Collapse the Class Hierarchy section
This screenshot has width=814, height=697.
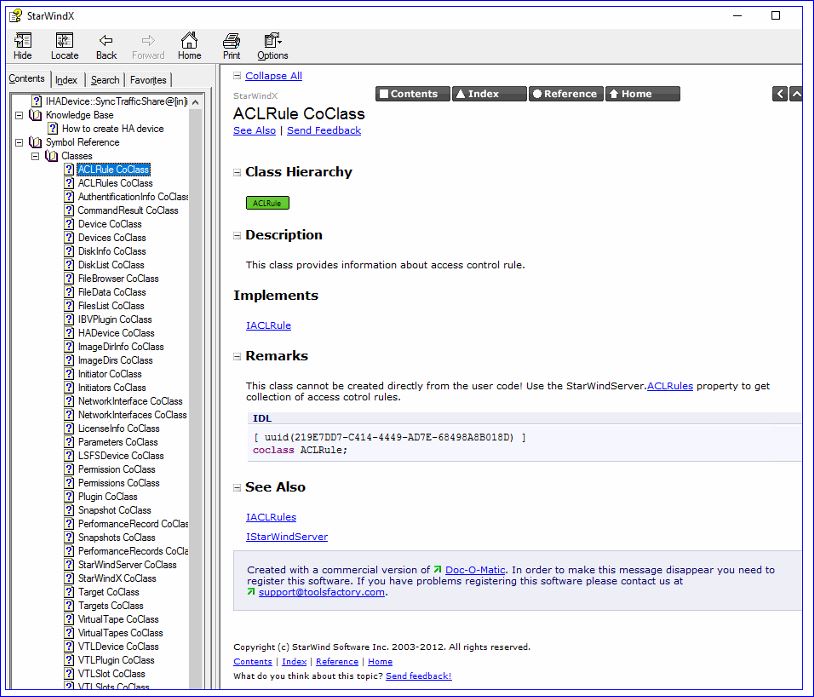point(237,172)
